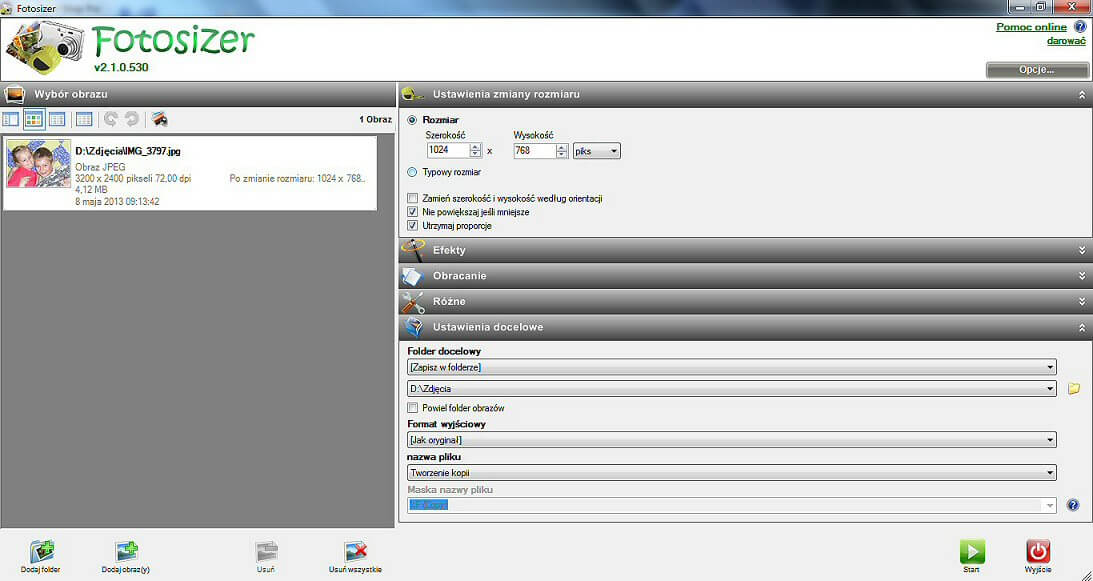This screenshot has height=581, width=1093.
Task: Click the help icon next to file name mask
Action: pos(1073,505)
